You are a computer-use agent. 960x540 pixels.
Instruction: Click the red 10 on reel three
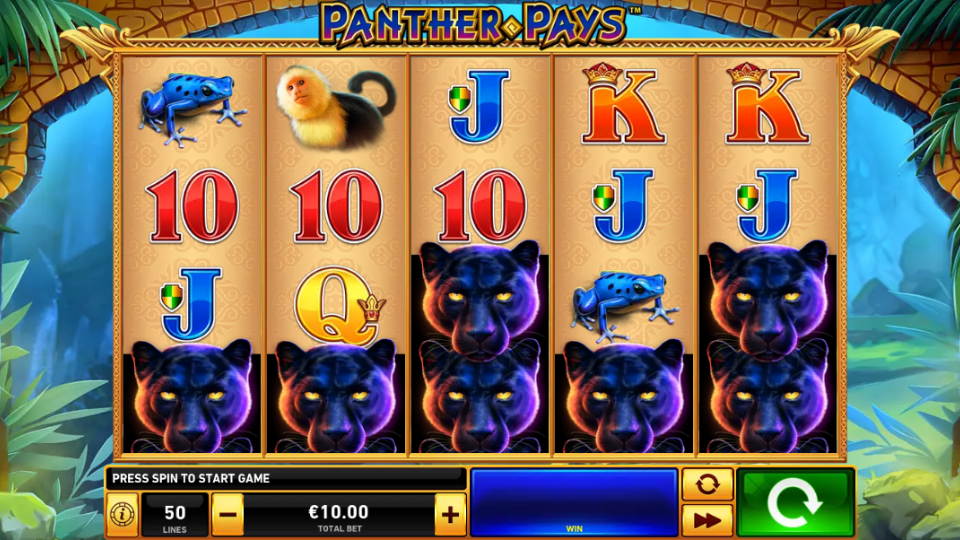tap(480, 206)
